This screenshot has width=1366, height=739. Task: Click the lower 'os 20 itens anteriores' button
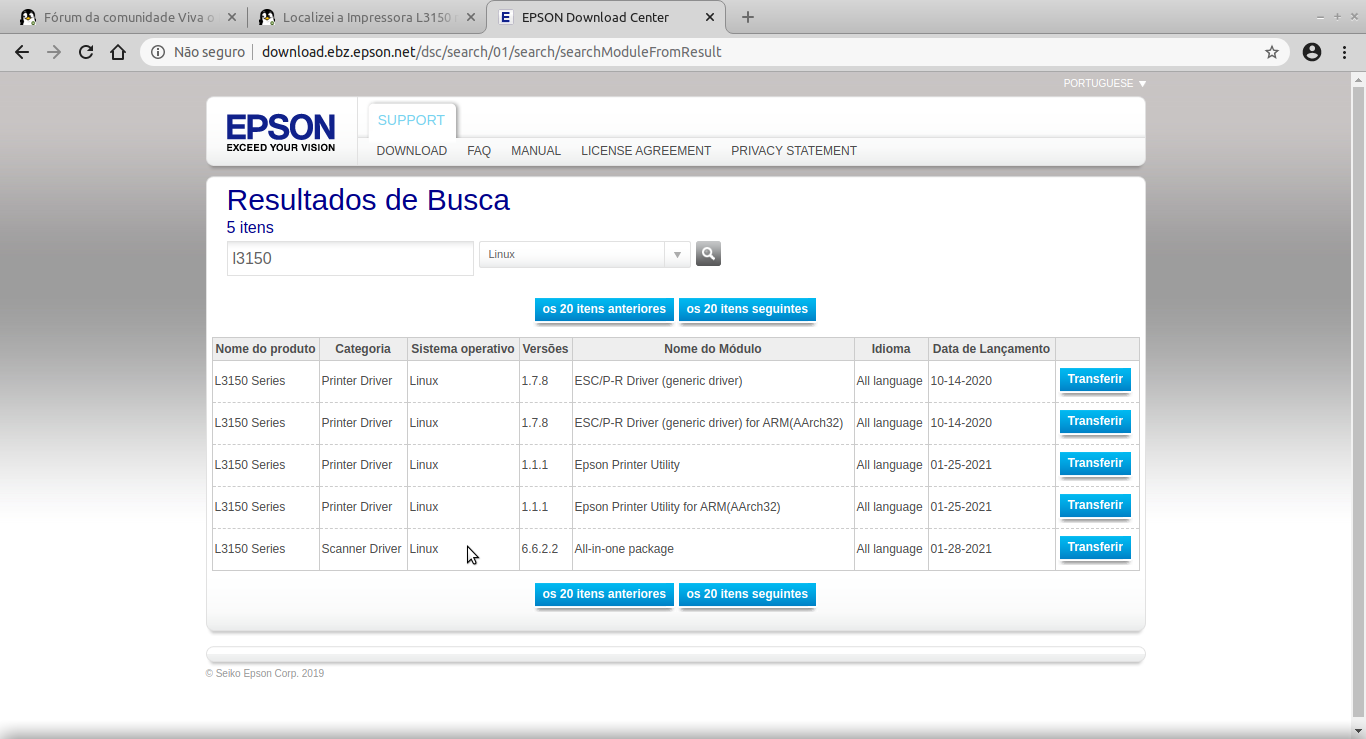[x=604, y=594]
